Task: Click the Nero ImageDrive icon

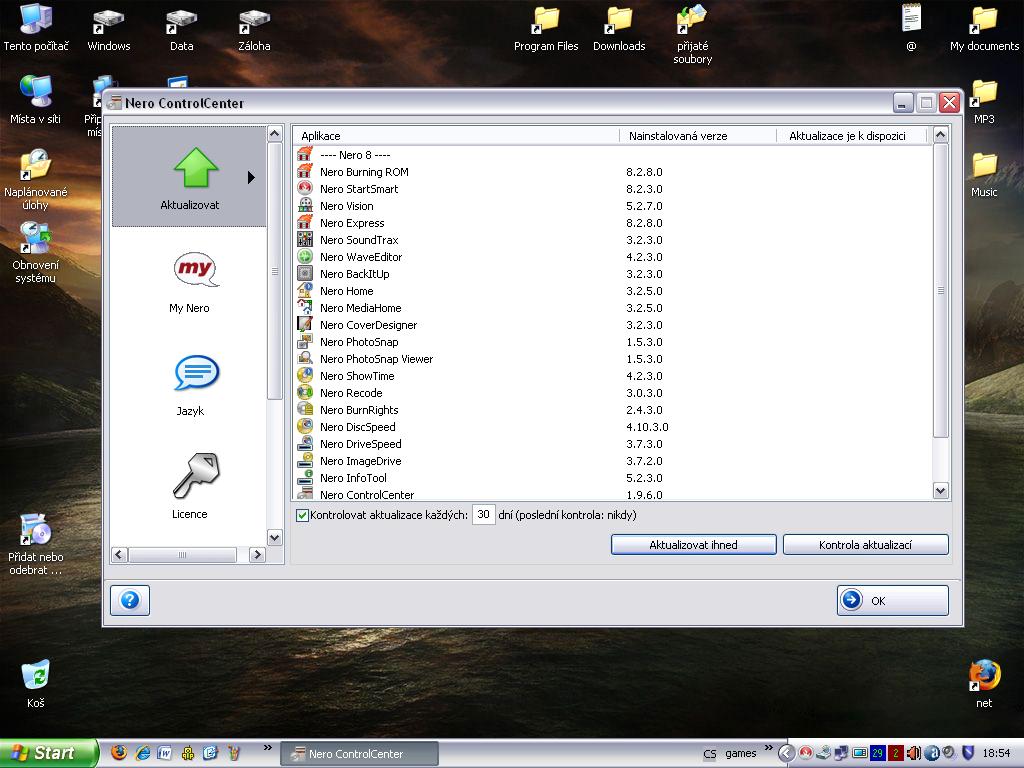Action: (x=305, y=460)
